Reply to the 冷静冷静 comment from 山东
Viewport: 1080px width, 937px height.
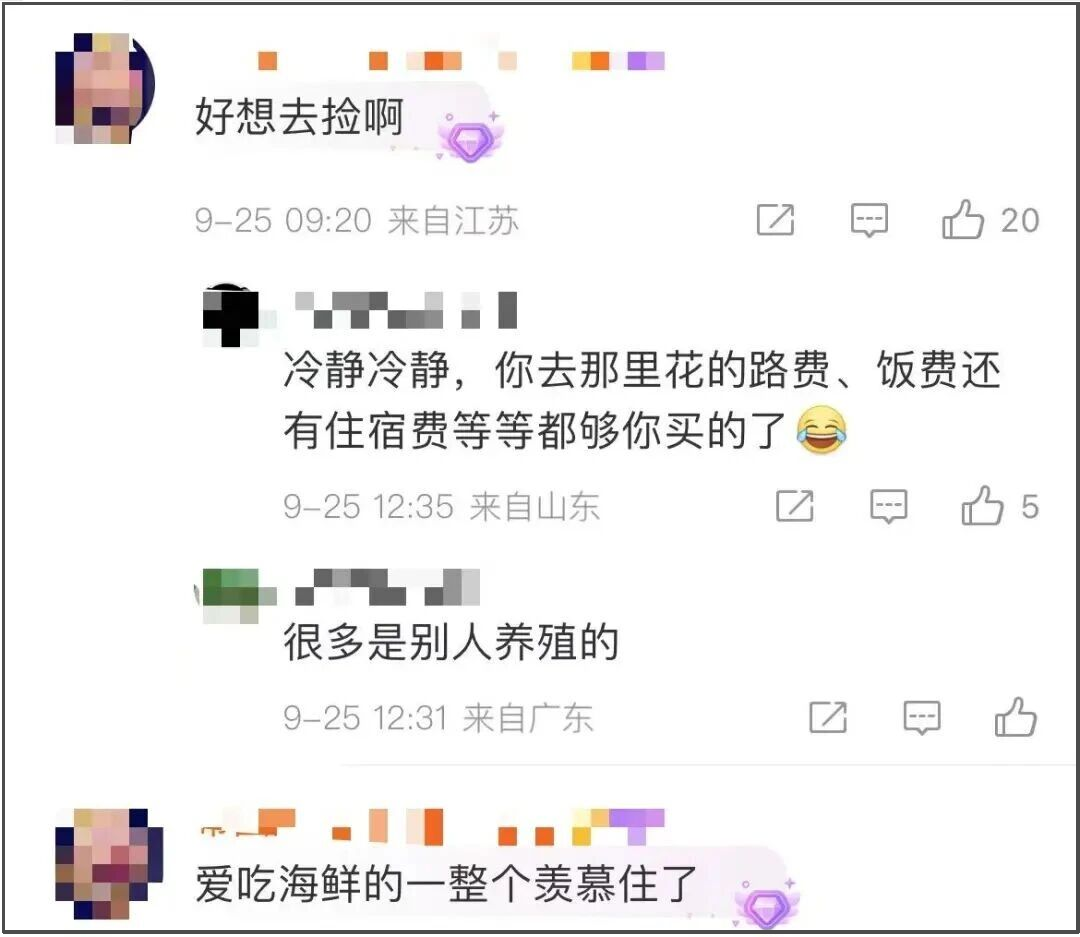point(889,506)
